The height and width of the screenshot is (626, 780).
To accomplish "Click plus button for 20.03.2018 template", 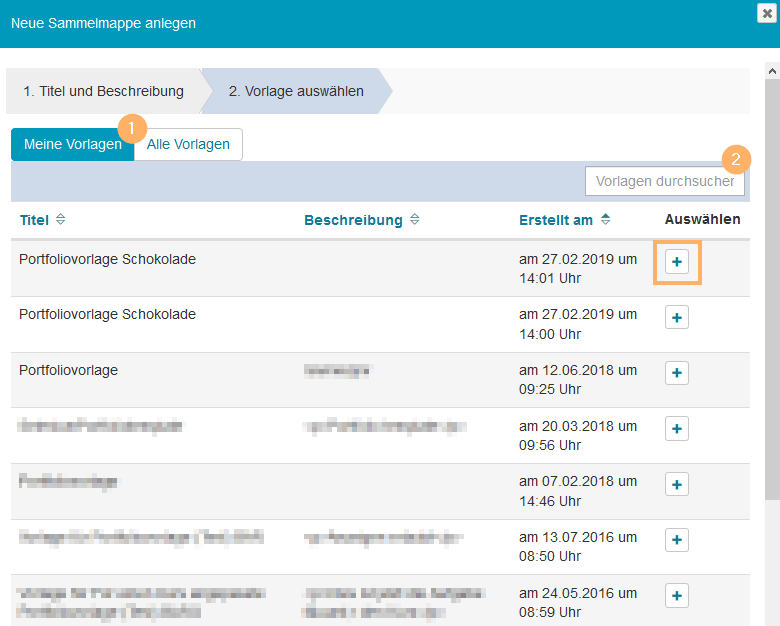I will pyautogui.click(x=677, y=429).
